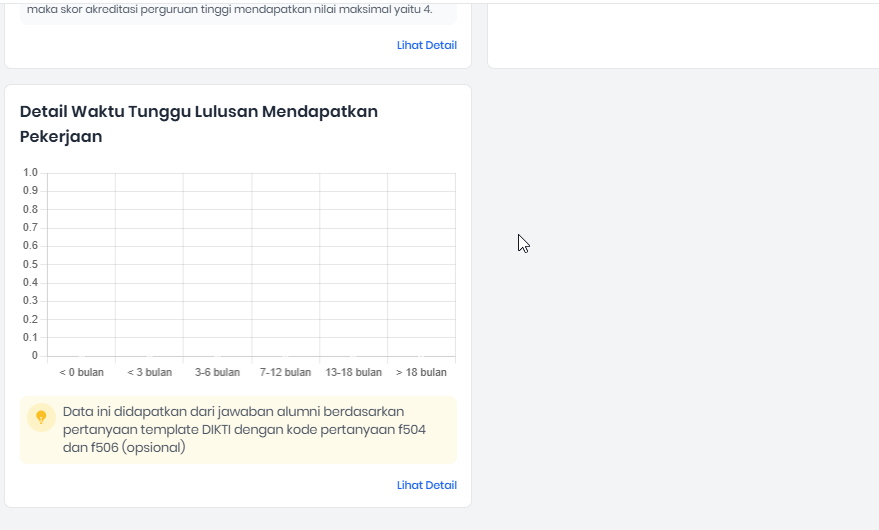Click the '< 0 bulan' axis label
879x530 pixels.
(x=81, y=372)
